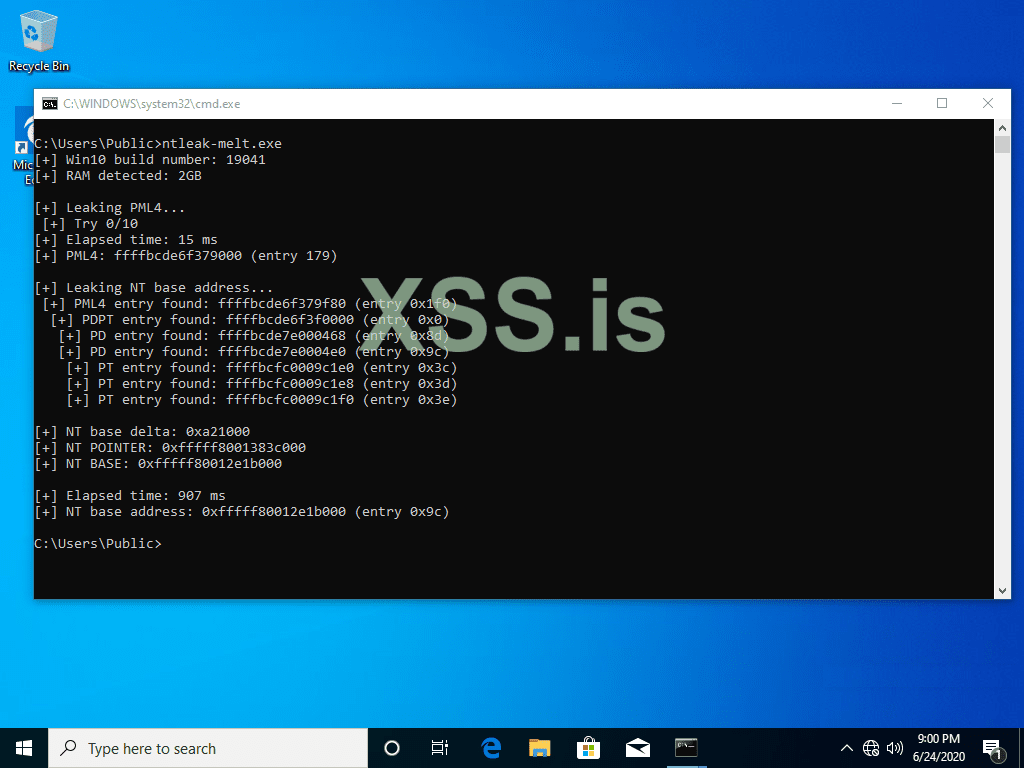Open the network status tray icon

pos(871,748)
